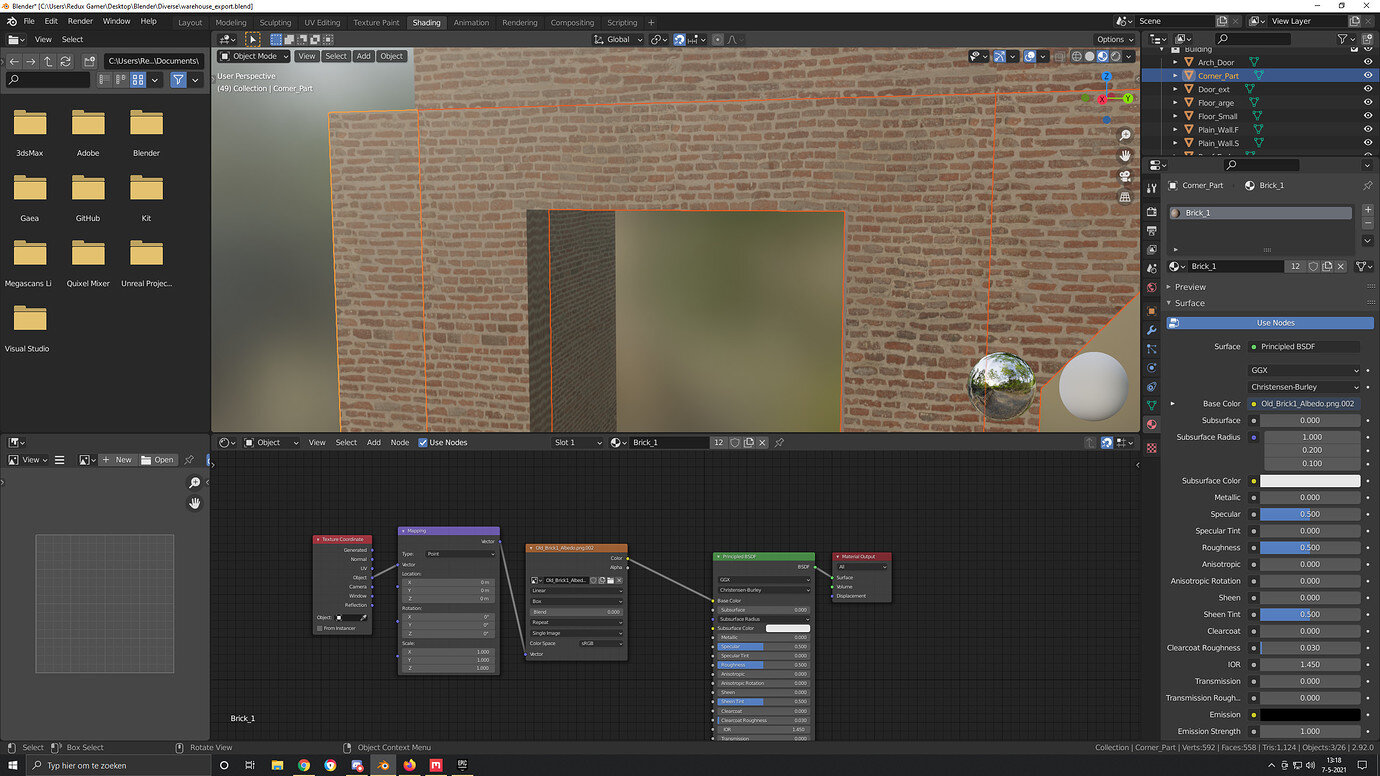1380x776 pixels.
Task: Click the Use Nodes button in properties
Action: click(1270, 323)
